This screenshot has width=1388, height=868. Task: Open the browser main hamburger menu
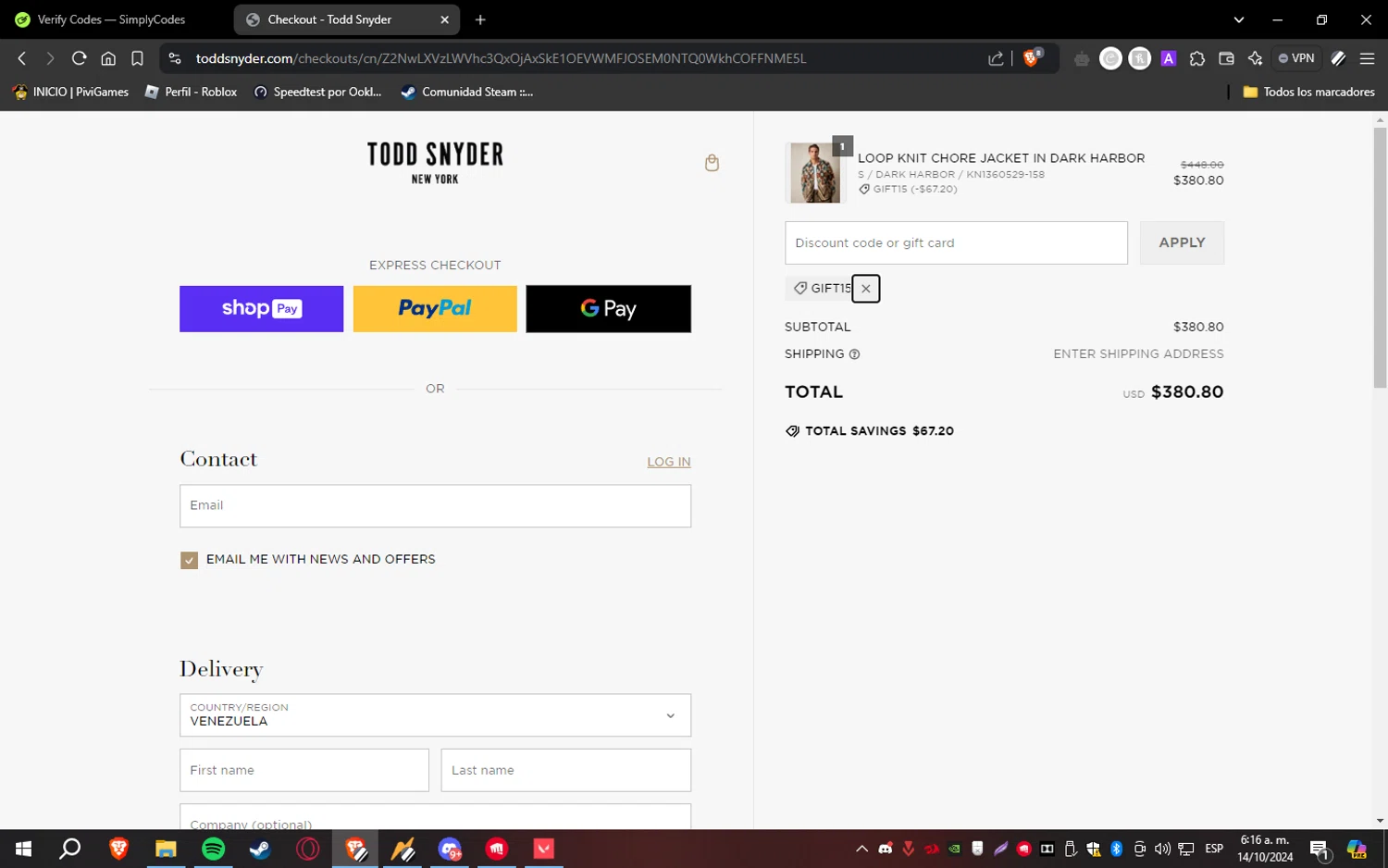1367,58
